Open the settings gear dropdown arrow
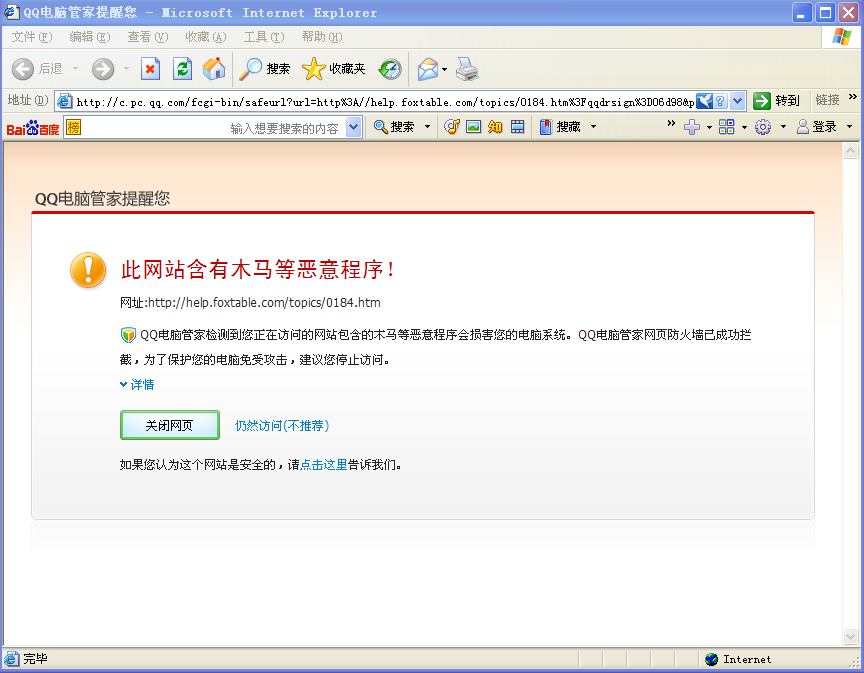The image size is (864, 673). click(x=783, y=127)
